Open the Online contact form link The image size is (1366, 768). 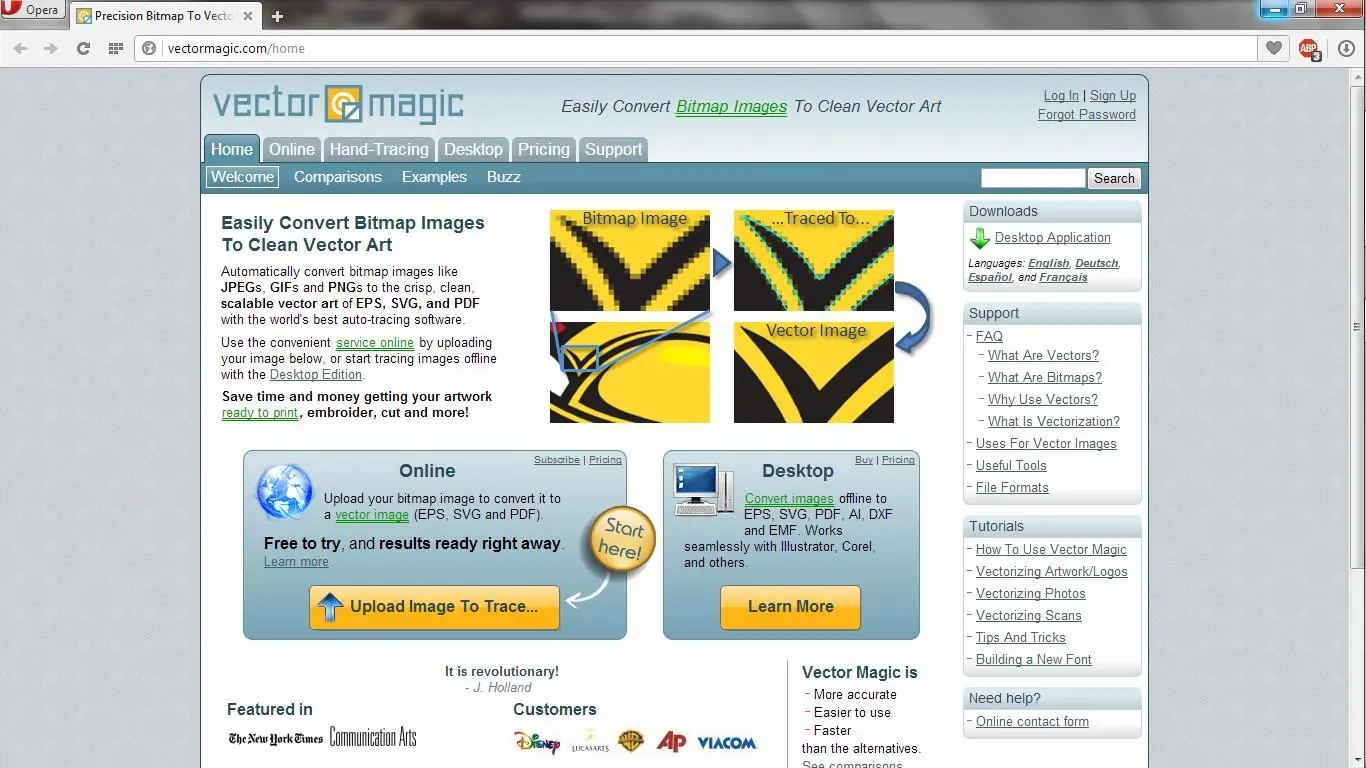coord(1032,722)
